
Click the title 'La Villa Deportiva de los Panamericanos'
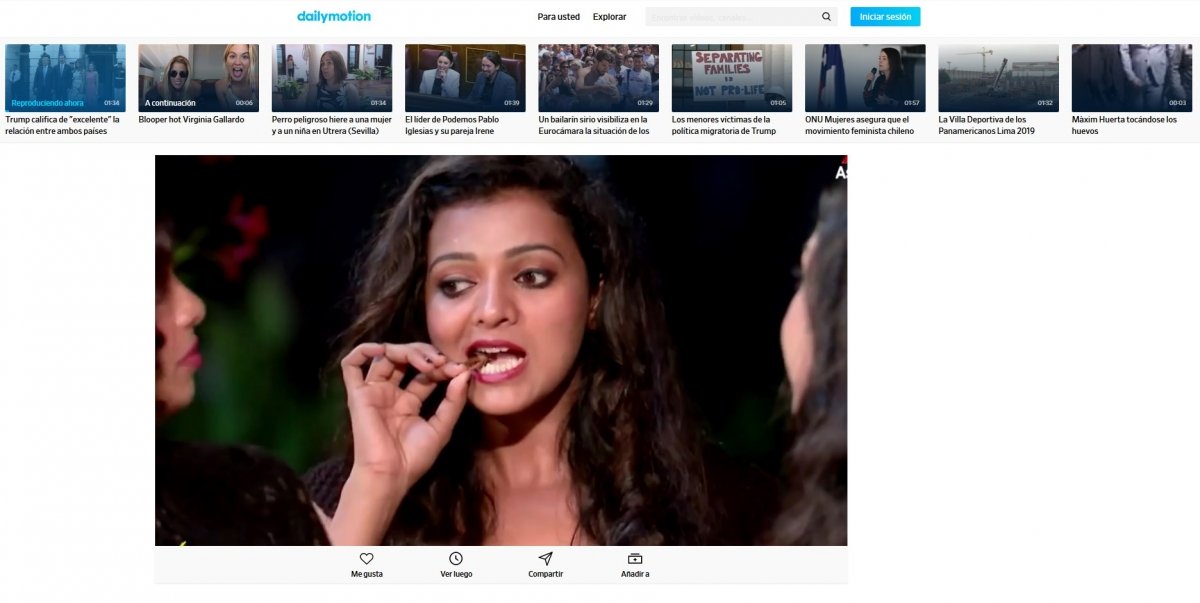coord(986,125)
